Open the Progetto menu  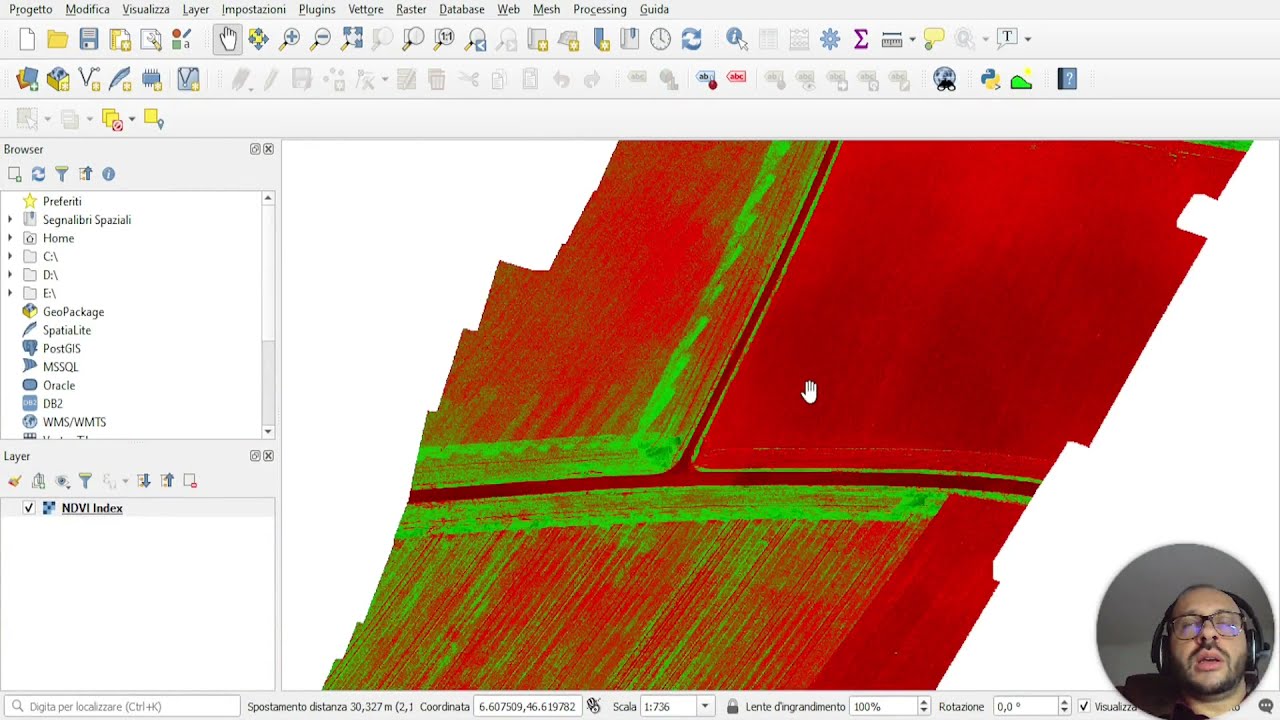click(31, 9)
